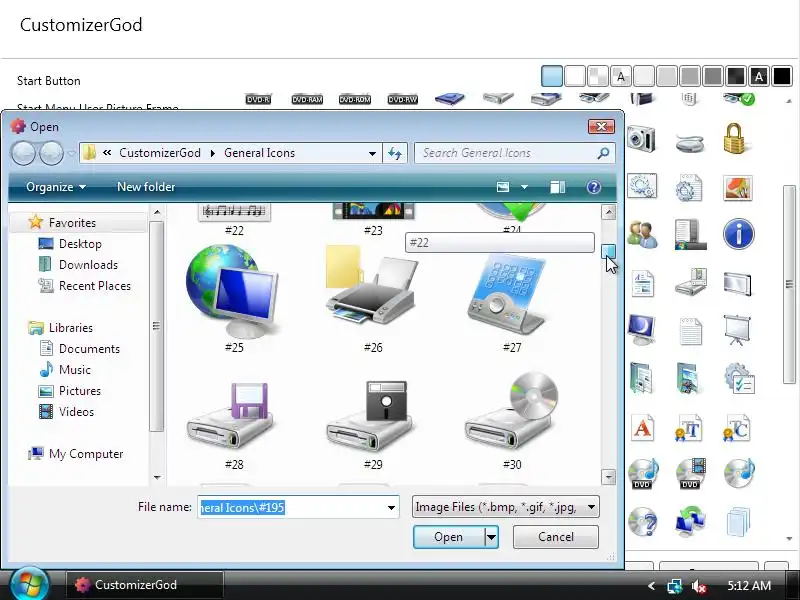The height and width of the screenshot is (600, 800).
Task: Click the Back navigation button
Action: click(x=23, y=153)
